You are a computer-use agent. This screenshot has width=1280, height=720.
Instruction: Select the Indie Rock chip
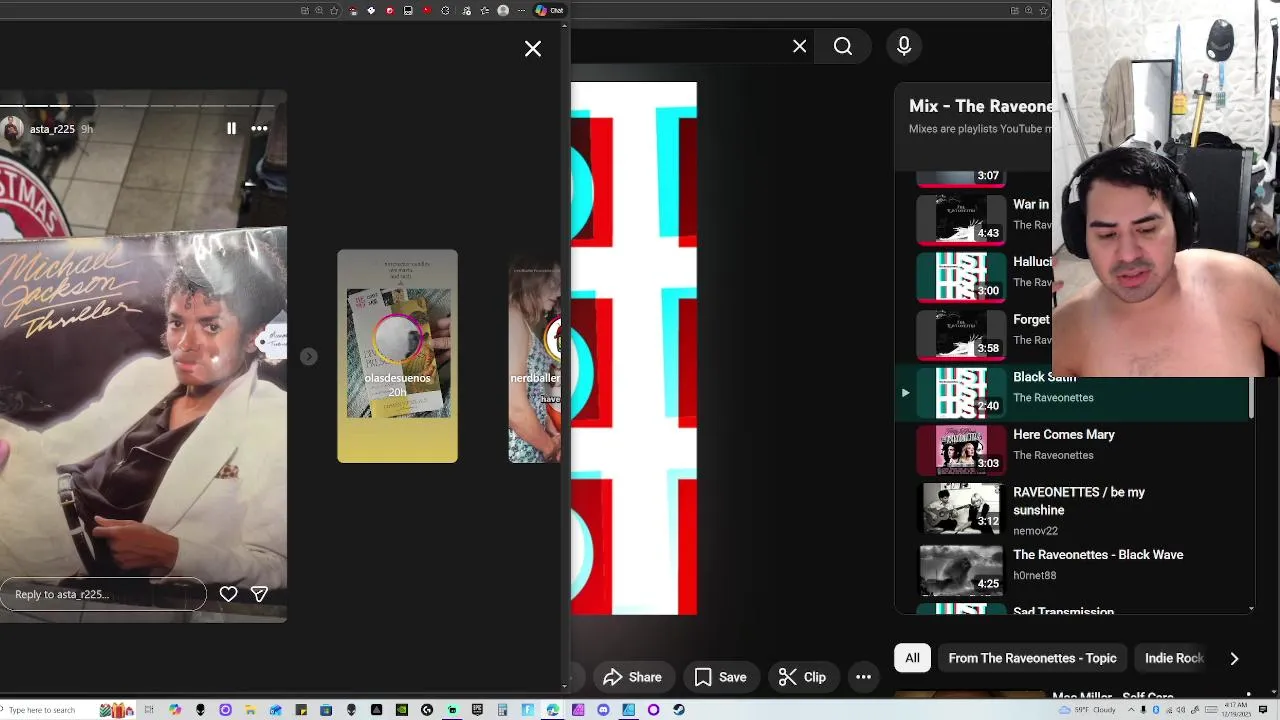point(1174,658)
